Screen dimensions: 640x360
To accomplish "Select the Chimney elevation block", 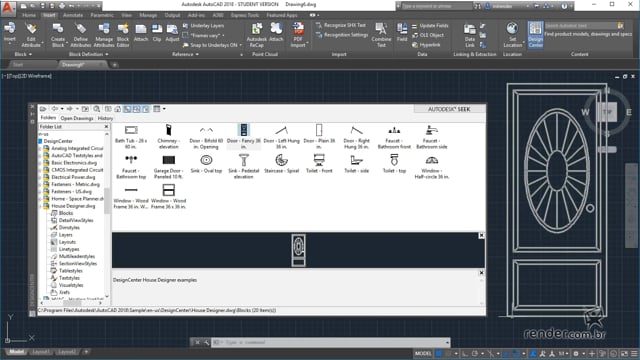I will click(x=169, y=137).
